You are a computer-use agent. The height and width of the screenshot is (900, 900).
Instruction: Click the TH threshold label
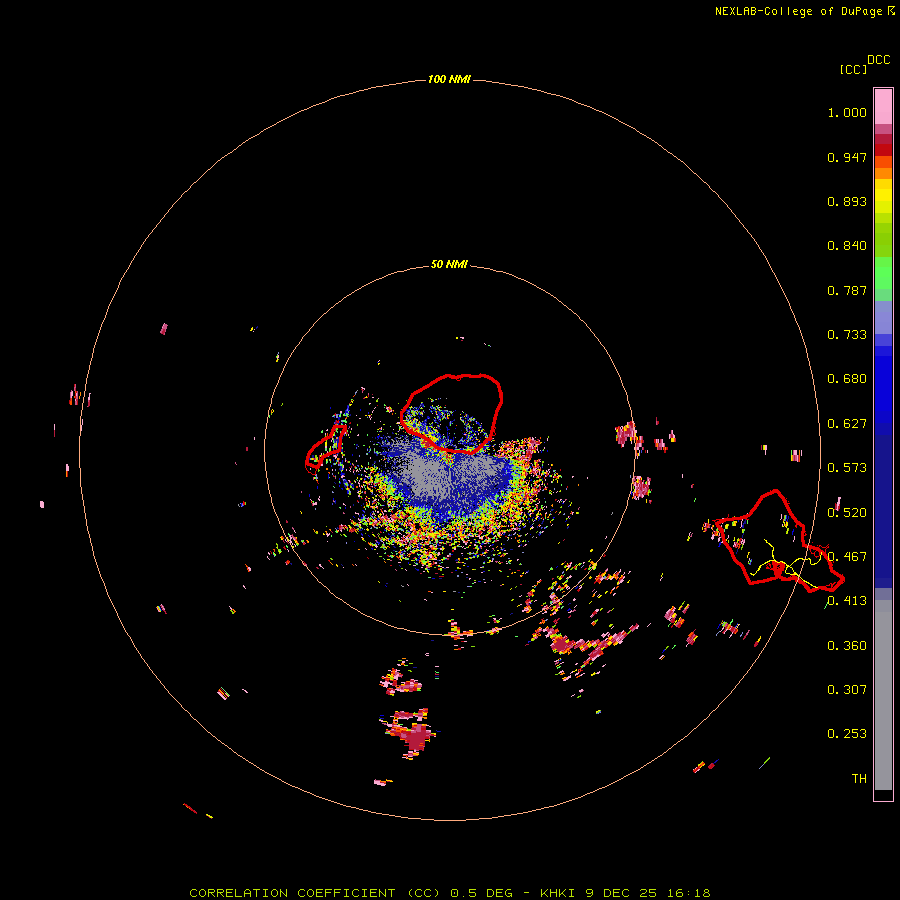[859, 779]
